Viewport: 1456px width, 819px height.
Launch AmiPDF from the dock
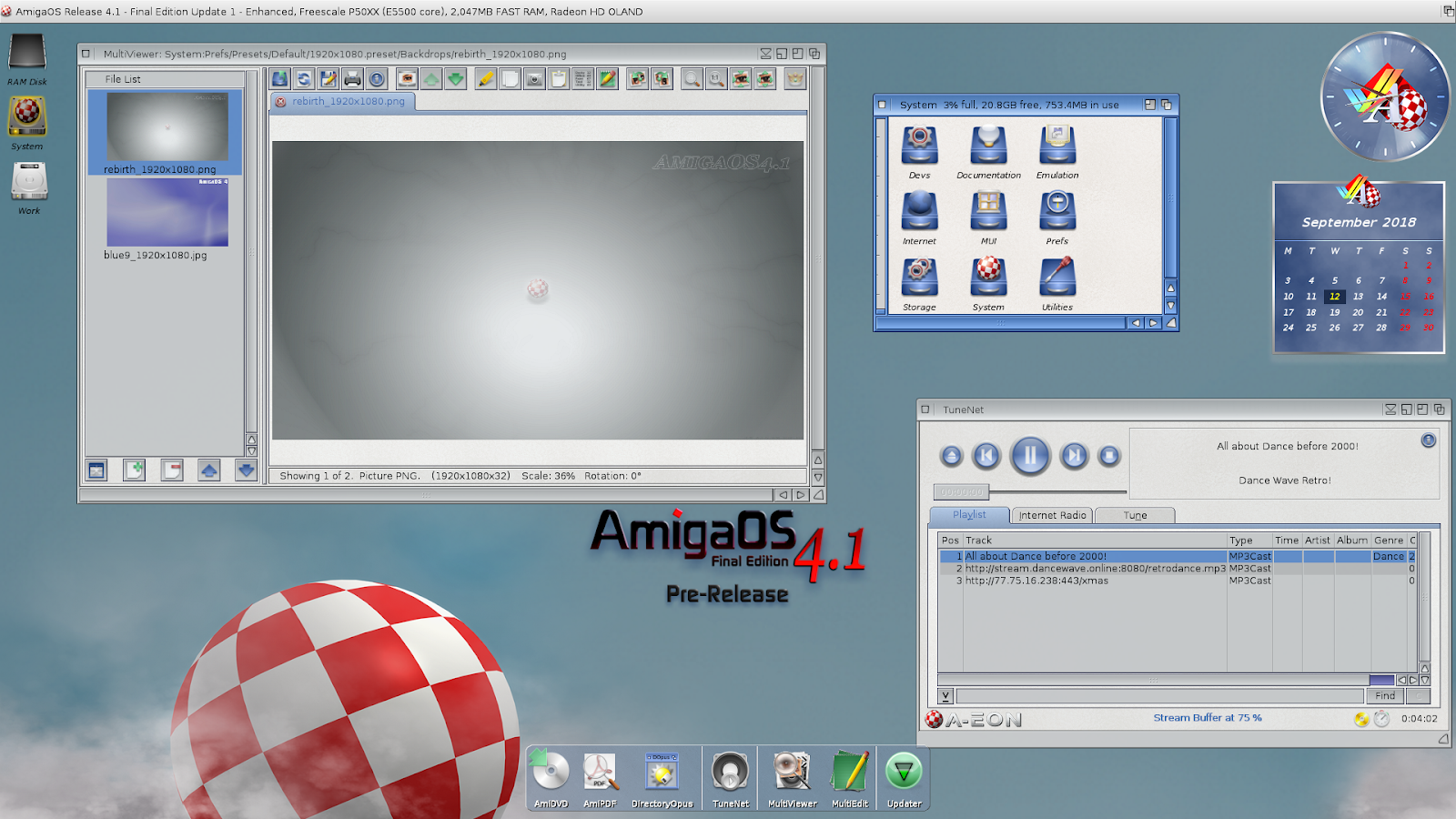click(601, 779)
